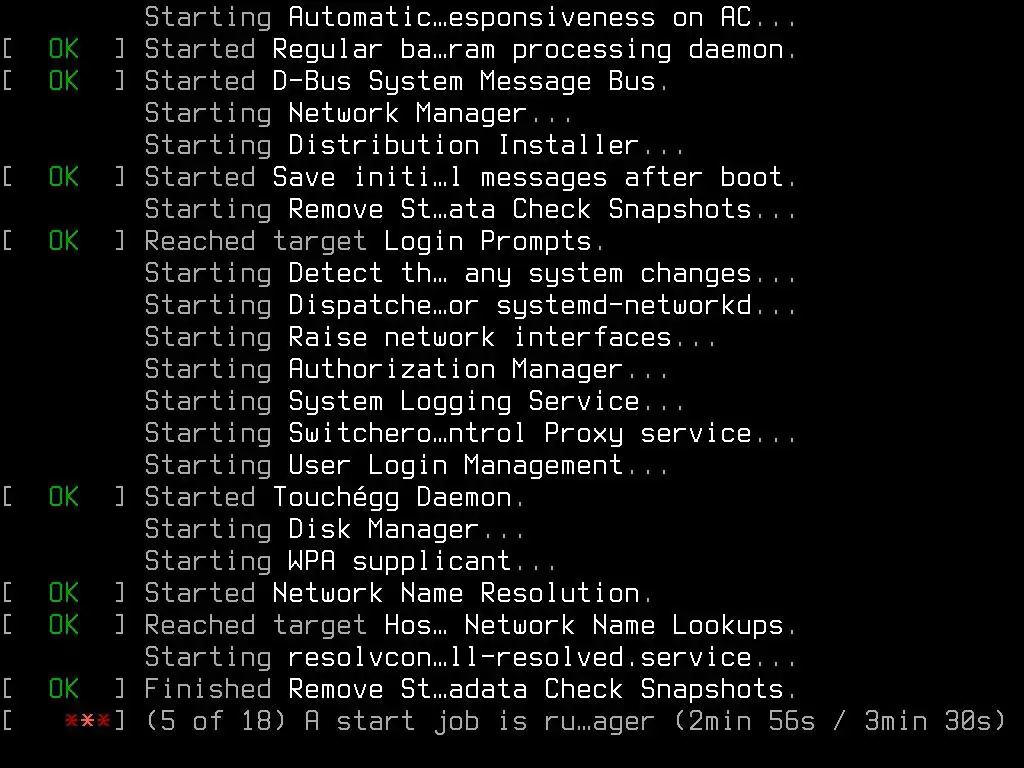Click the green OK beside Network Name Resolution
The height and width of the screenshot is (768, 1024).
63,593
